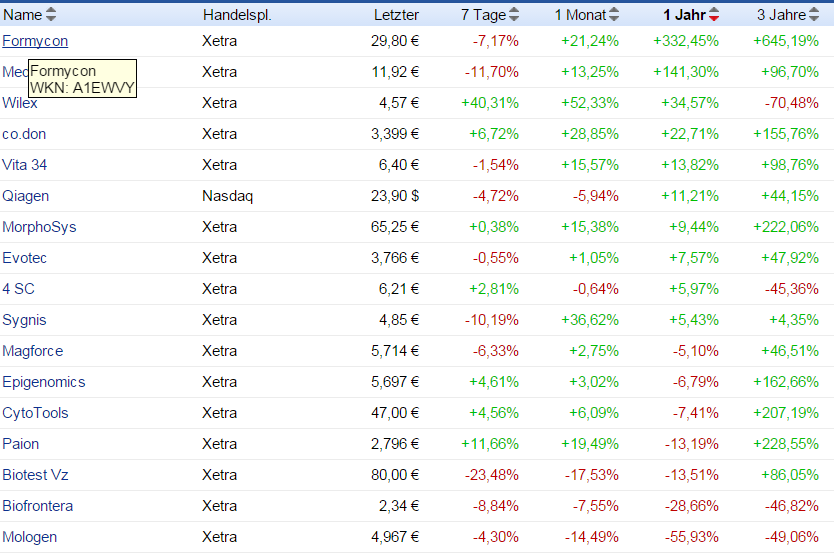Open the 4 SC stock link
The height and width of the screenshot is (554, 834).
[19, 289]
